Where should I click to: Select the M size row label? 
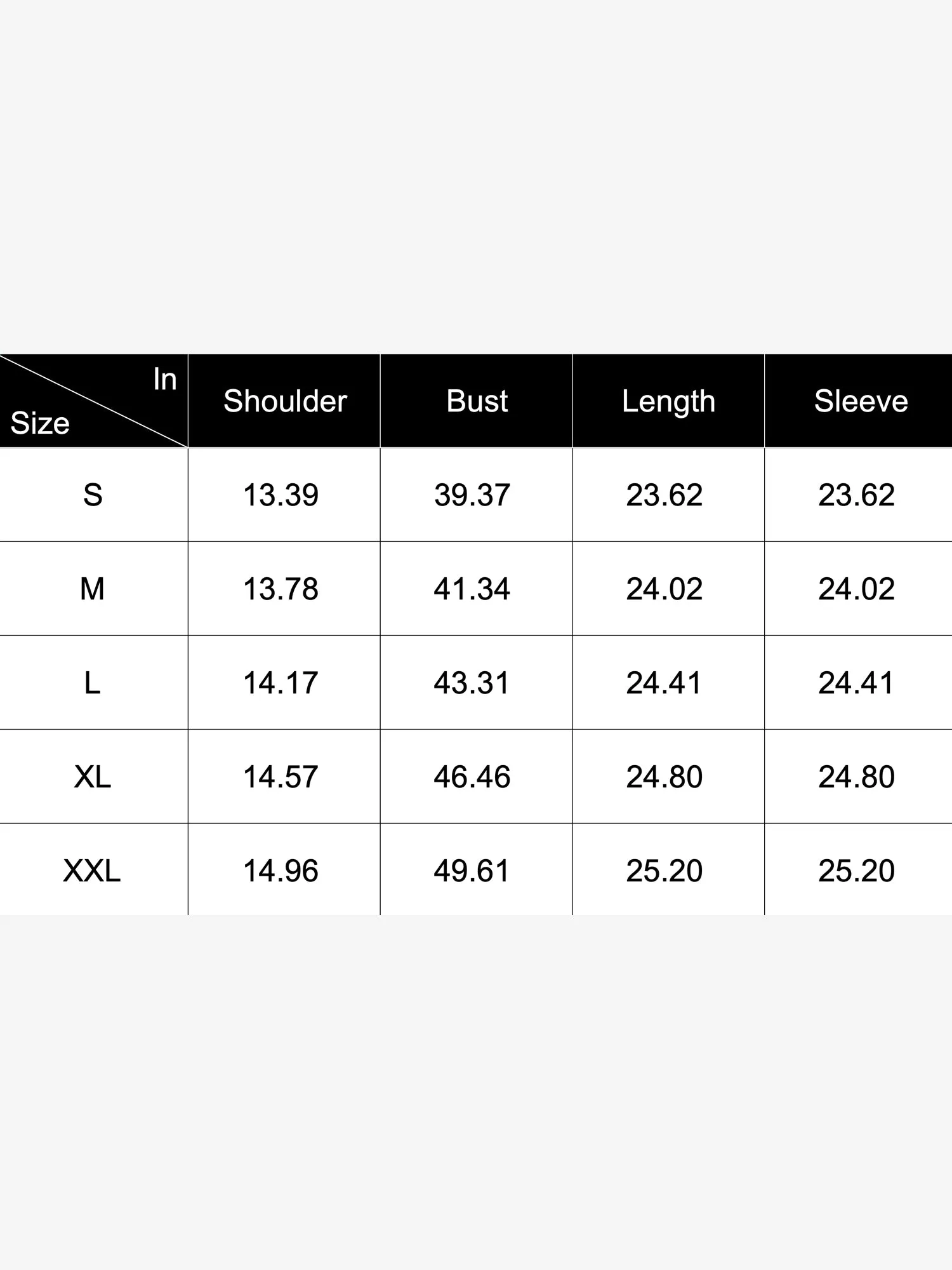(93, 589)
